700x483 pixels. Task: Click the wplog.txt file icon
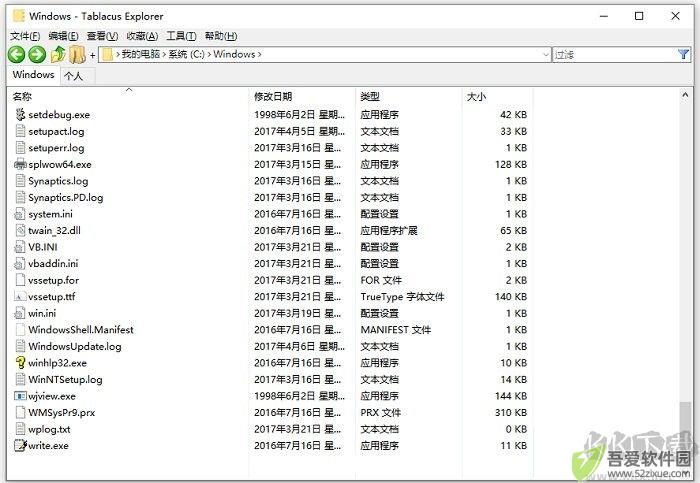tap(20, 429)
